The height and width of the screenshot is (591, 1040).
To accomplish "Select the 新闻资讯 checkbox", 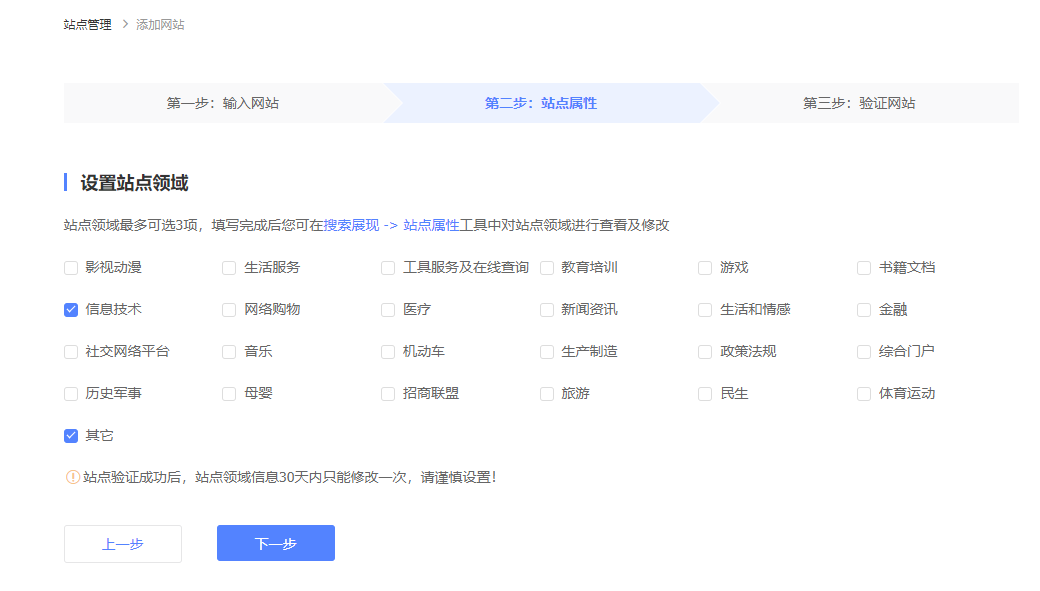I will 547,310.
